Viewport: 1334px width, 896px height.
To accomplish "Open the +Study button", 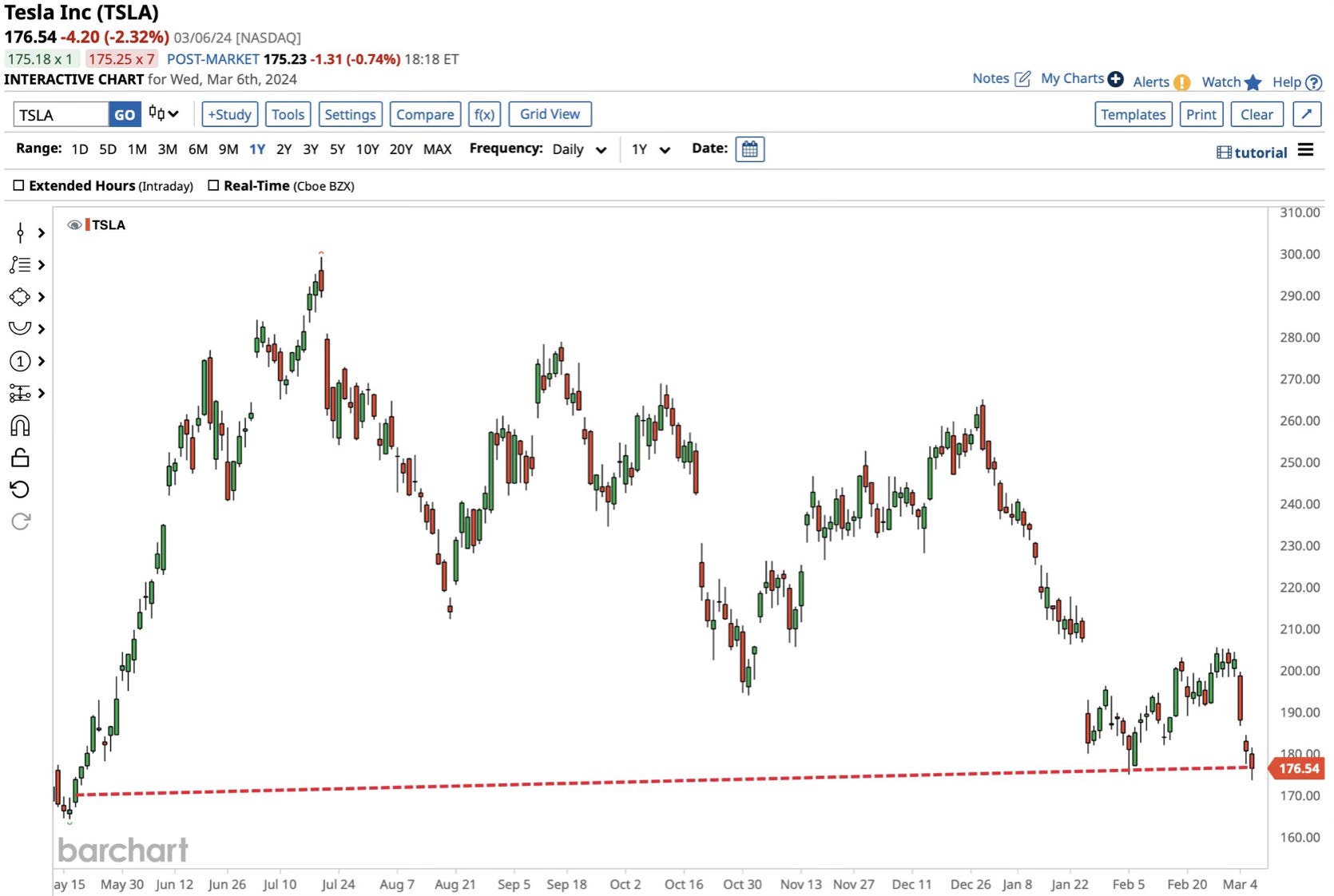I will (x=230, y=114).
